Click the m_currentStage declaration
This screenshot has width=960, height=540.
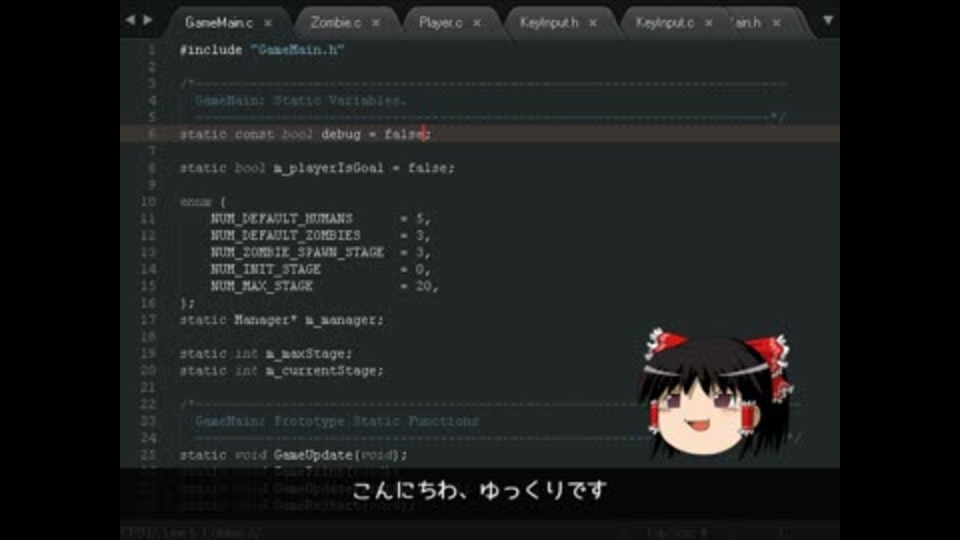click(x=282, y=371)
